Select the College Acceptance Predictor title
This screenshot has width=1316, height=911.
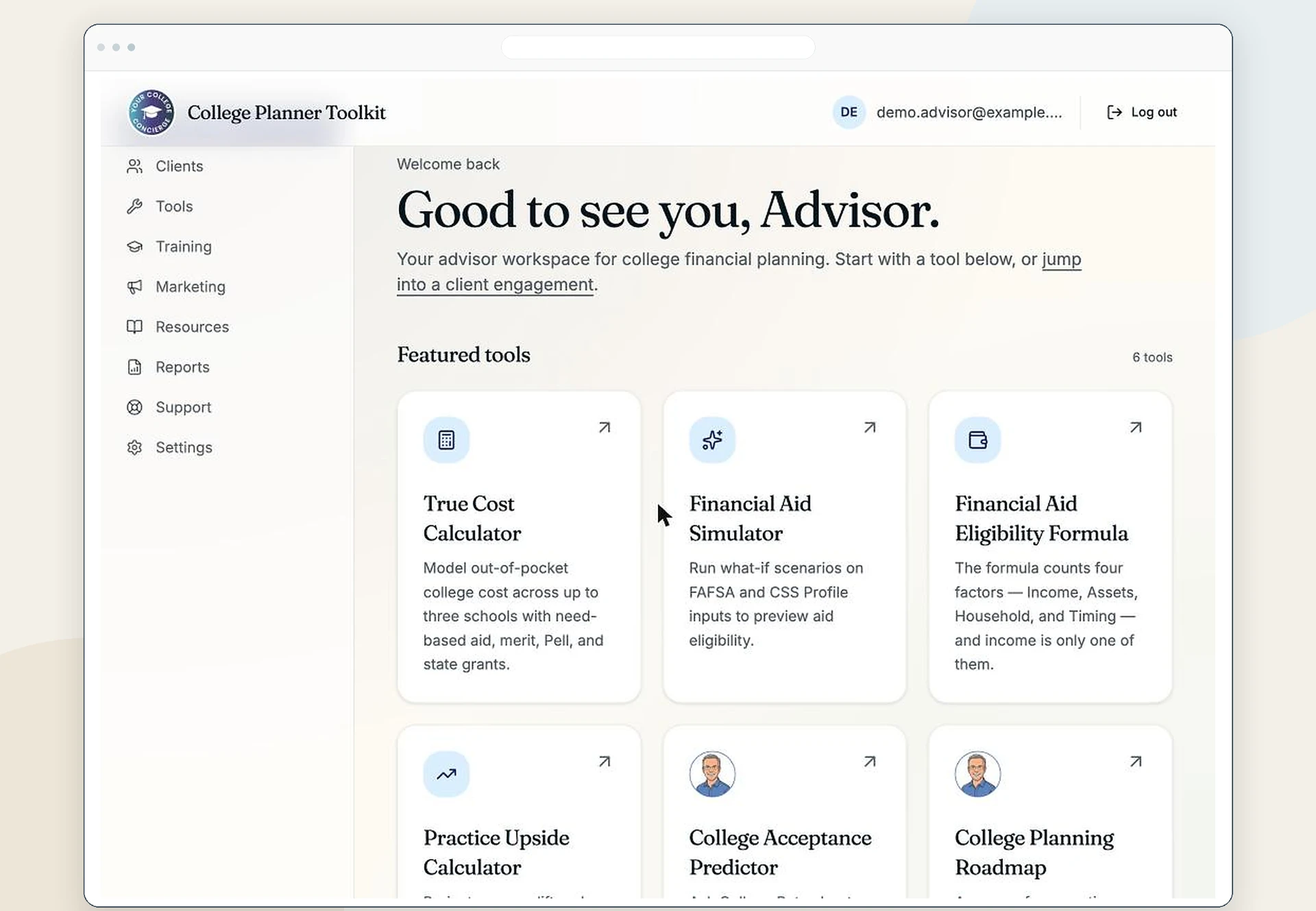click(x=780, y=853)
